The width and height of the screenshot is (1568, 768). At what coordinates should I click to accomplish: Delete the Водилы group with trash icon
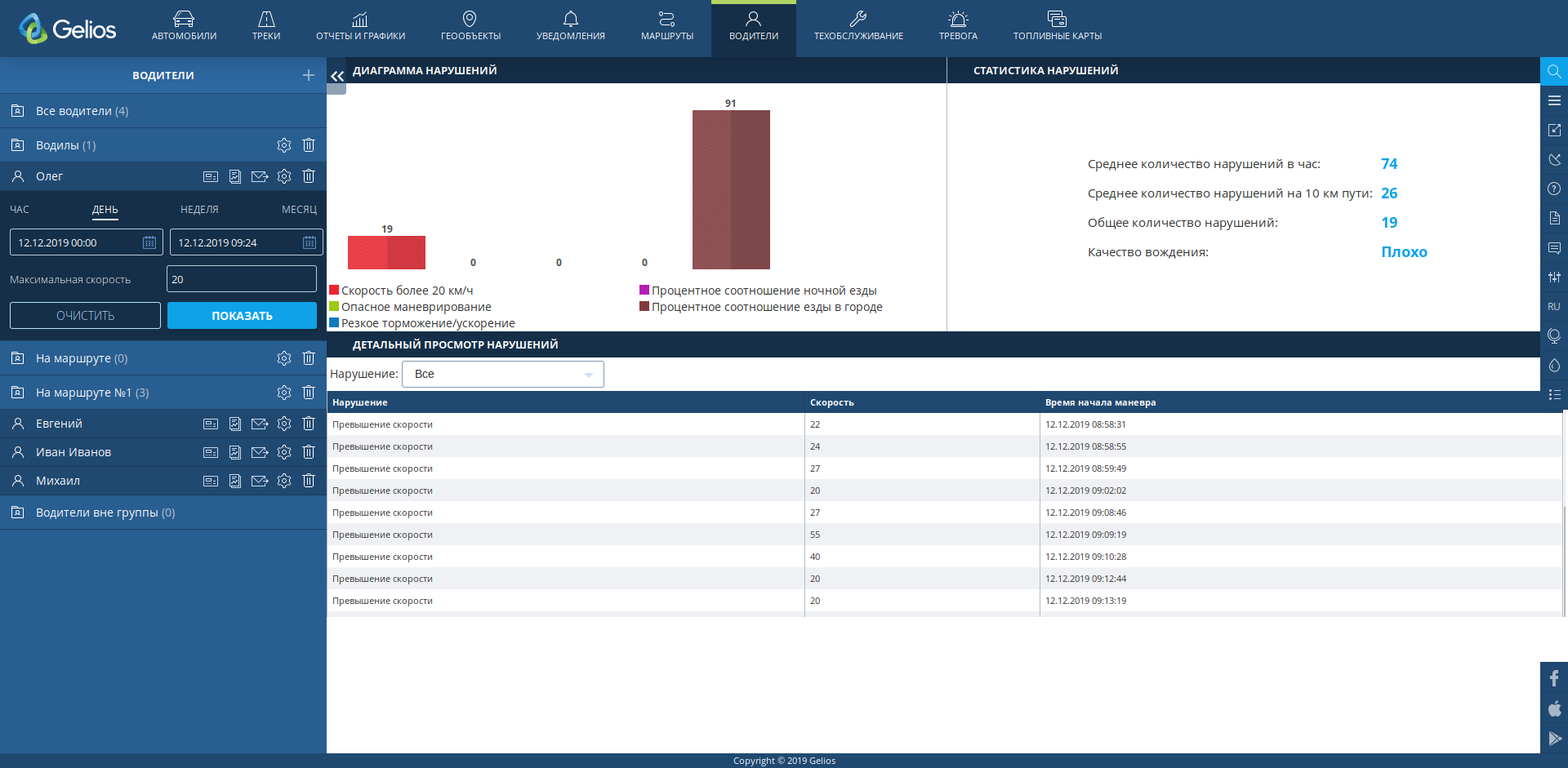point(309,145)
